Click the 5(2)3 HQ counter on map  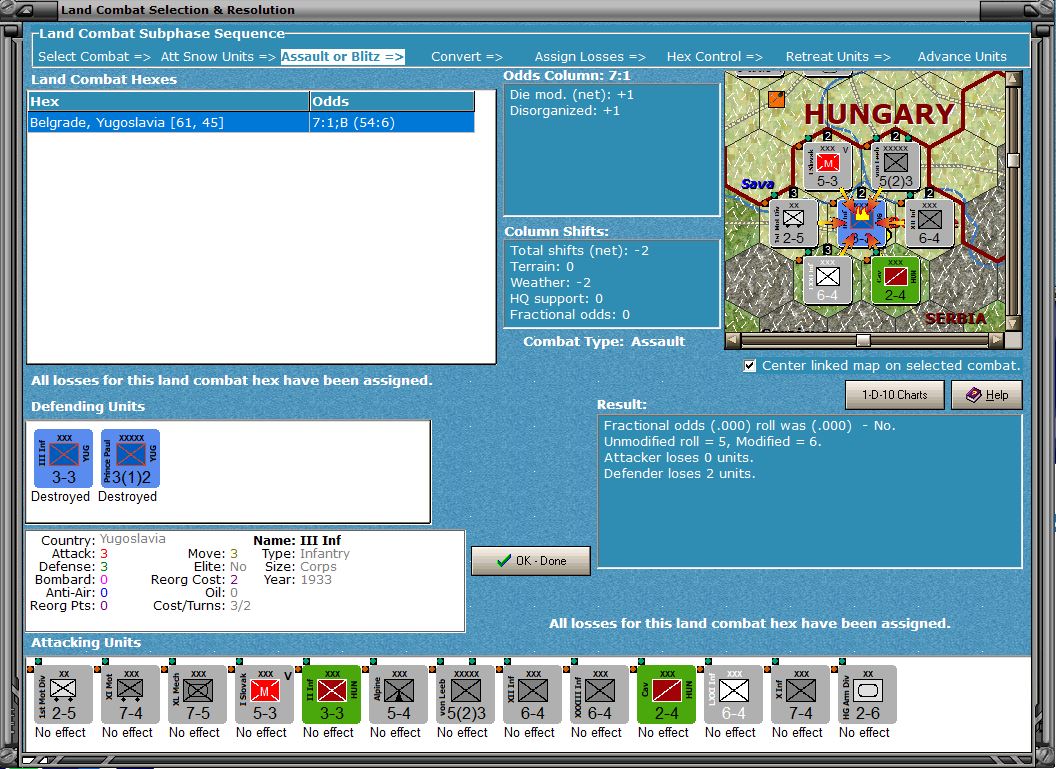coord(896,166)
